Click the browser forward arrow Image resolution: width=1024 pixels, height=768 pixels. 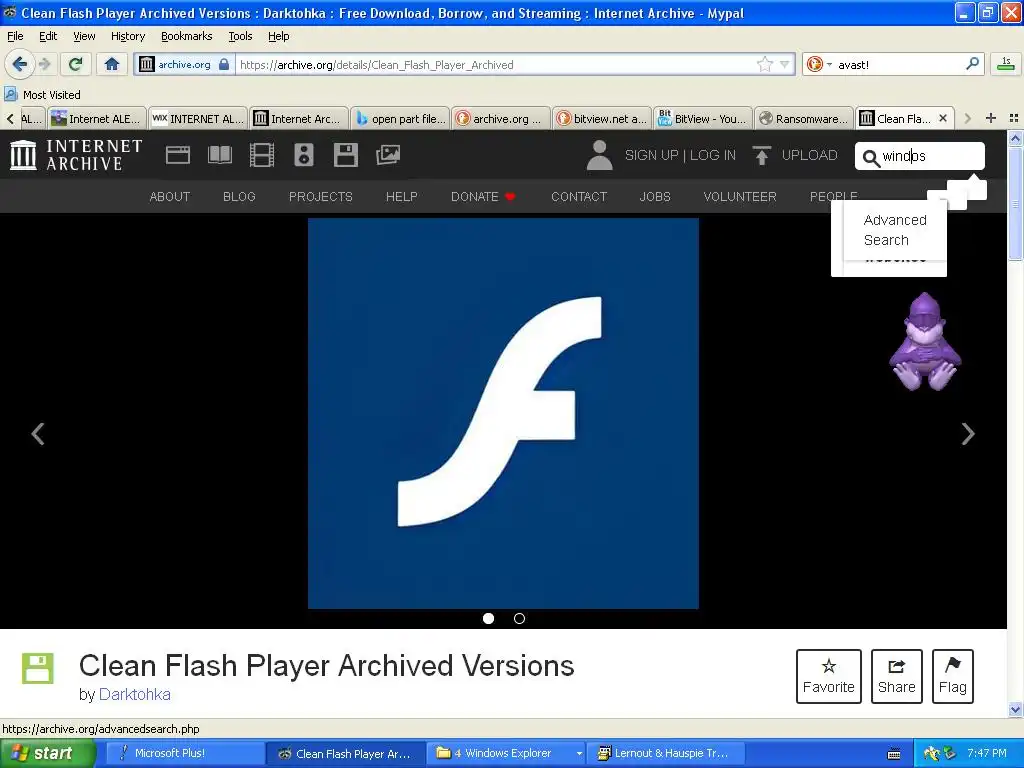tap(44, 64)
